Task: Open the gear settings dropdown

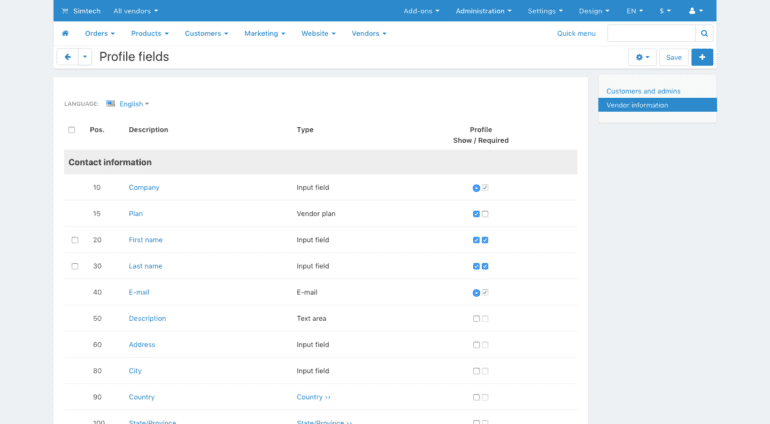Action: pyautogui.click(x=642, y=57)
